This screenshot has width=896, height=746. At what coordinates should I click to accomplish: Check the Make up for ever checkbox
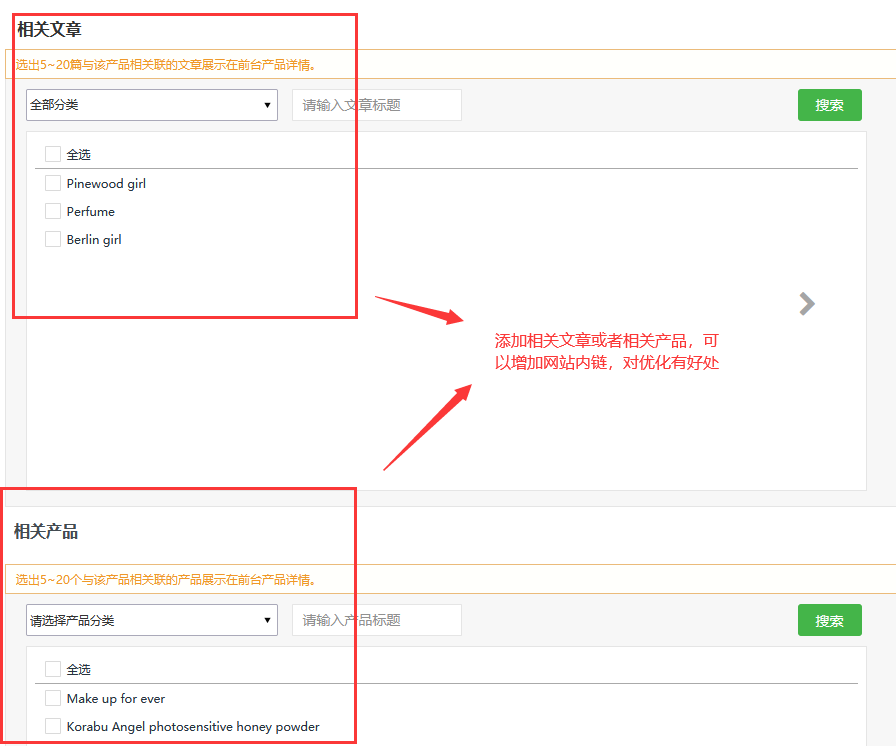pos(53,698)
